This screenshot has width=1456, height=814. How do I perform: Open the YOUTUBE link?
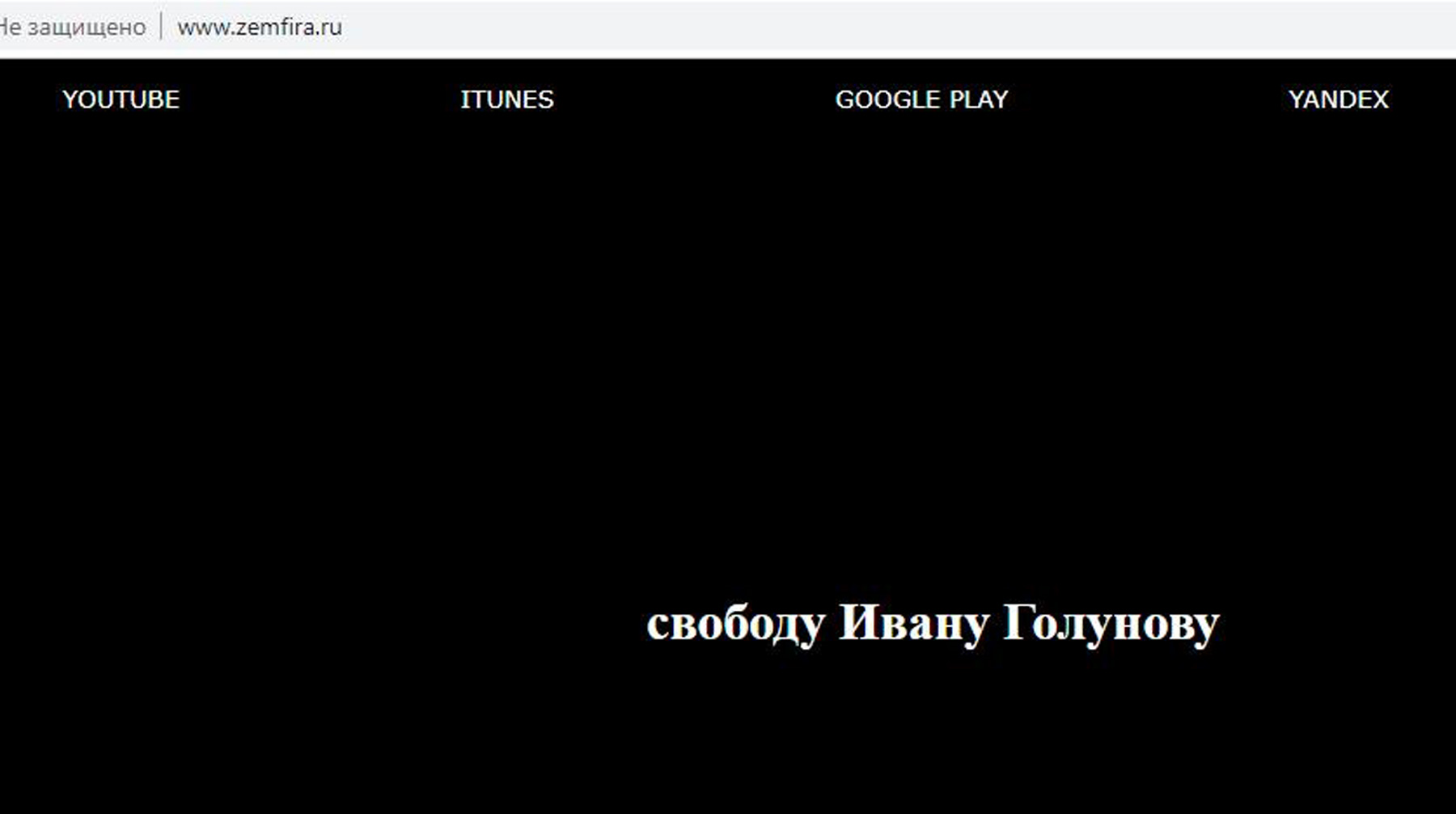pyautogui.click(x=121, y=100)
